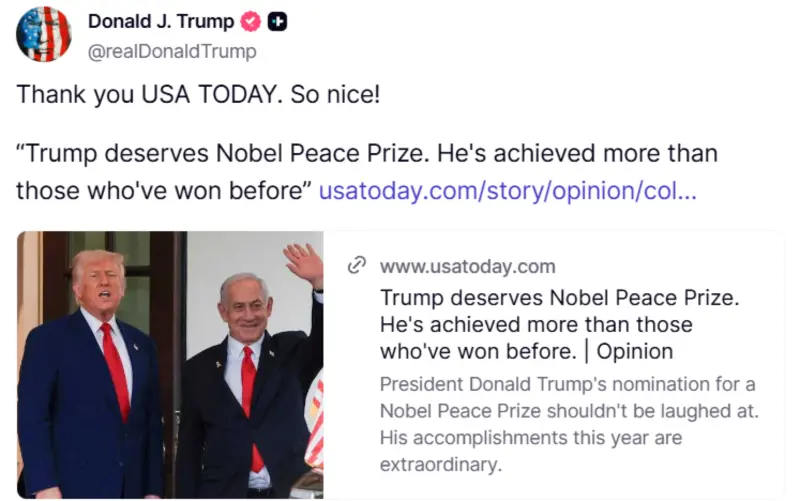Click the quoted headline text in the post
Image resolution: width=800 pixels, height=501 pixels.
[x=367, y=172]
